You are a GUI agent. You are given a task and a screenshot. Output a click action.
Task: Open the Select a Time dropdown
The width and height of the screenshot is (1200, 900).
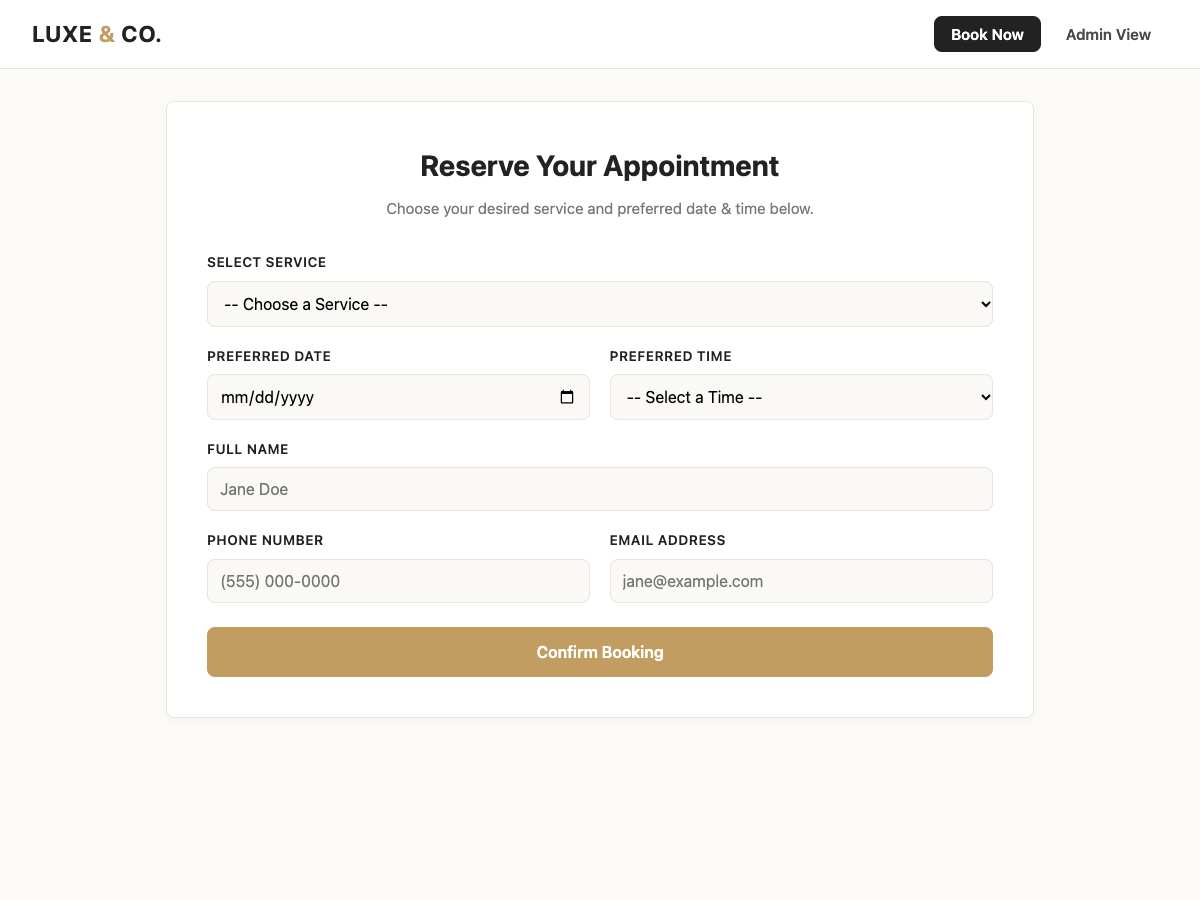801,397
